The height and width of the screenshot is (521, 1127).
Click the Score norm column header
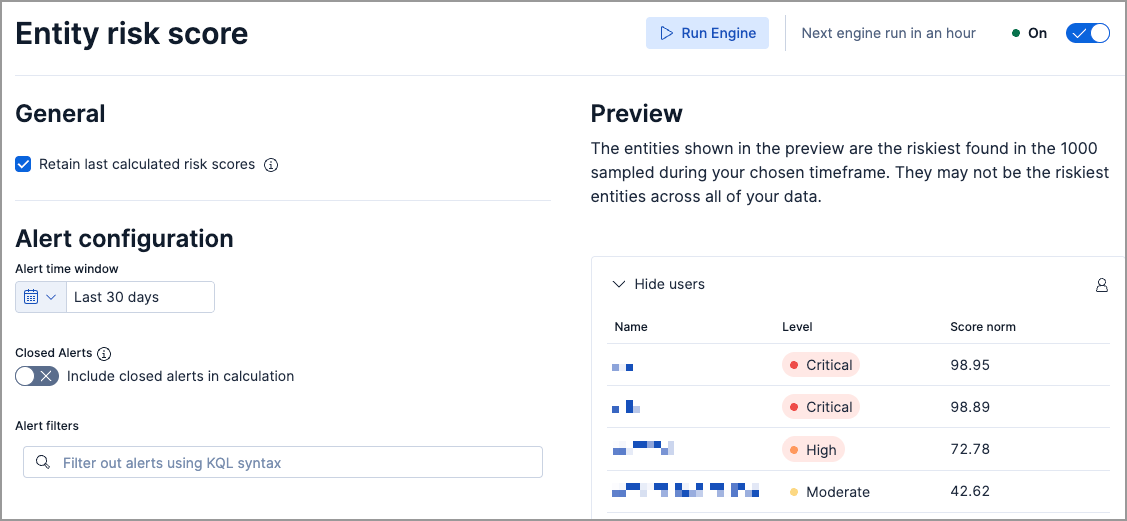(982, 327)
